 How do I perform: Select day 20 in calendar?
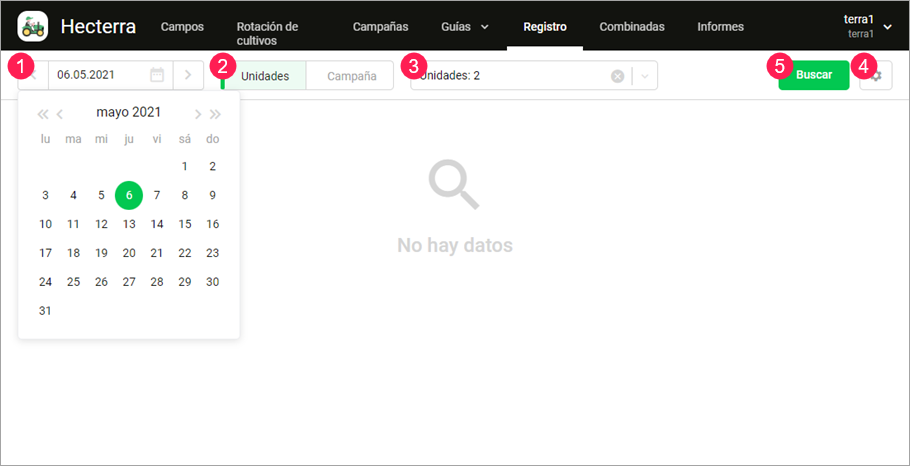(129, 253)
